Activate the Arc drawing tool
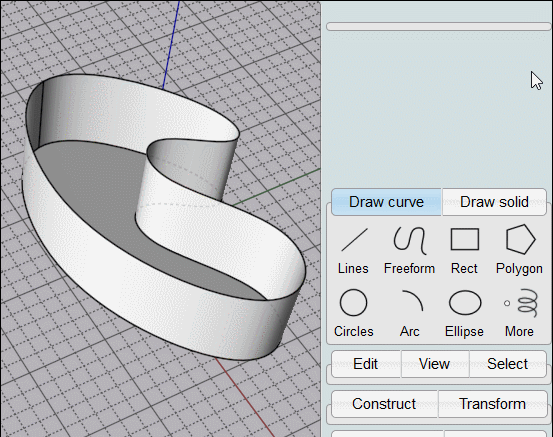 [x=410, y=312]
